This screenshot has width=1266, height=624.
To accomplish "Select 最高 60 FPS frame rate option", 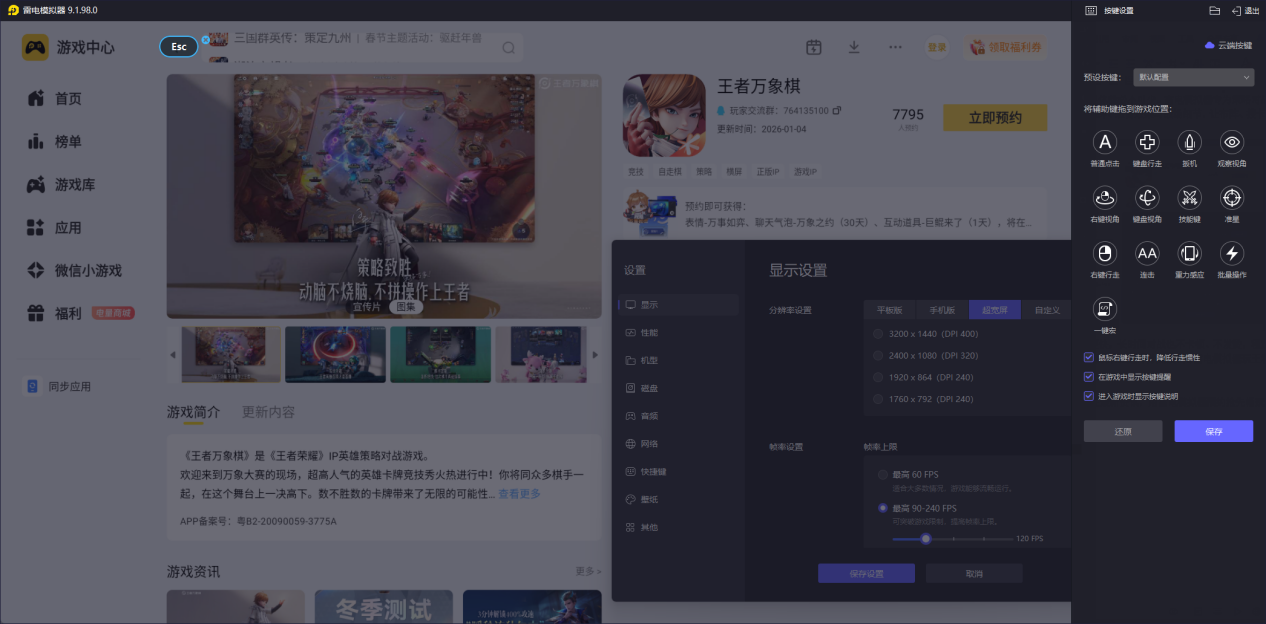I will (x=883, y=474).
